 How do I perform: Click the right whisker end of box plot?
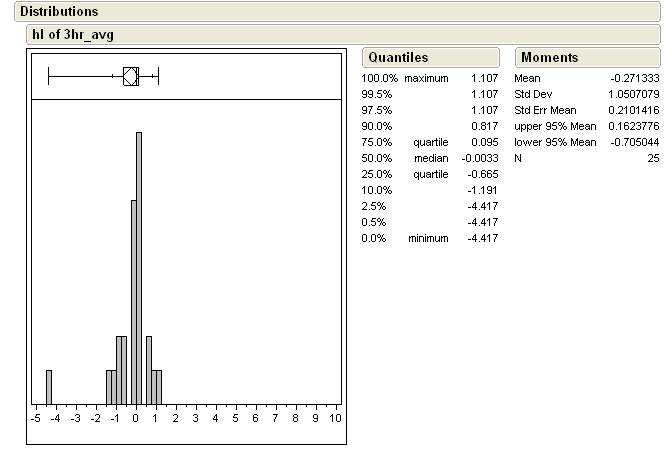click(158, 76)
